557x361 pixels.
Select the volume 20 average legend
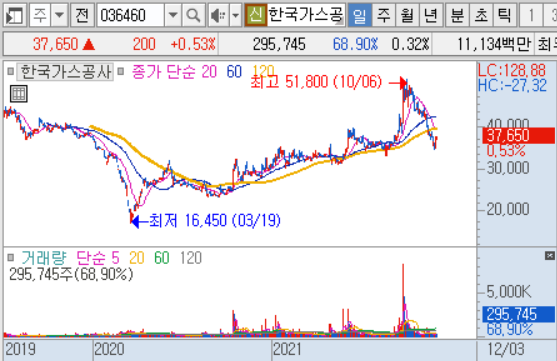(137, 258)
